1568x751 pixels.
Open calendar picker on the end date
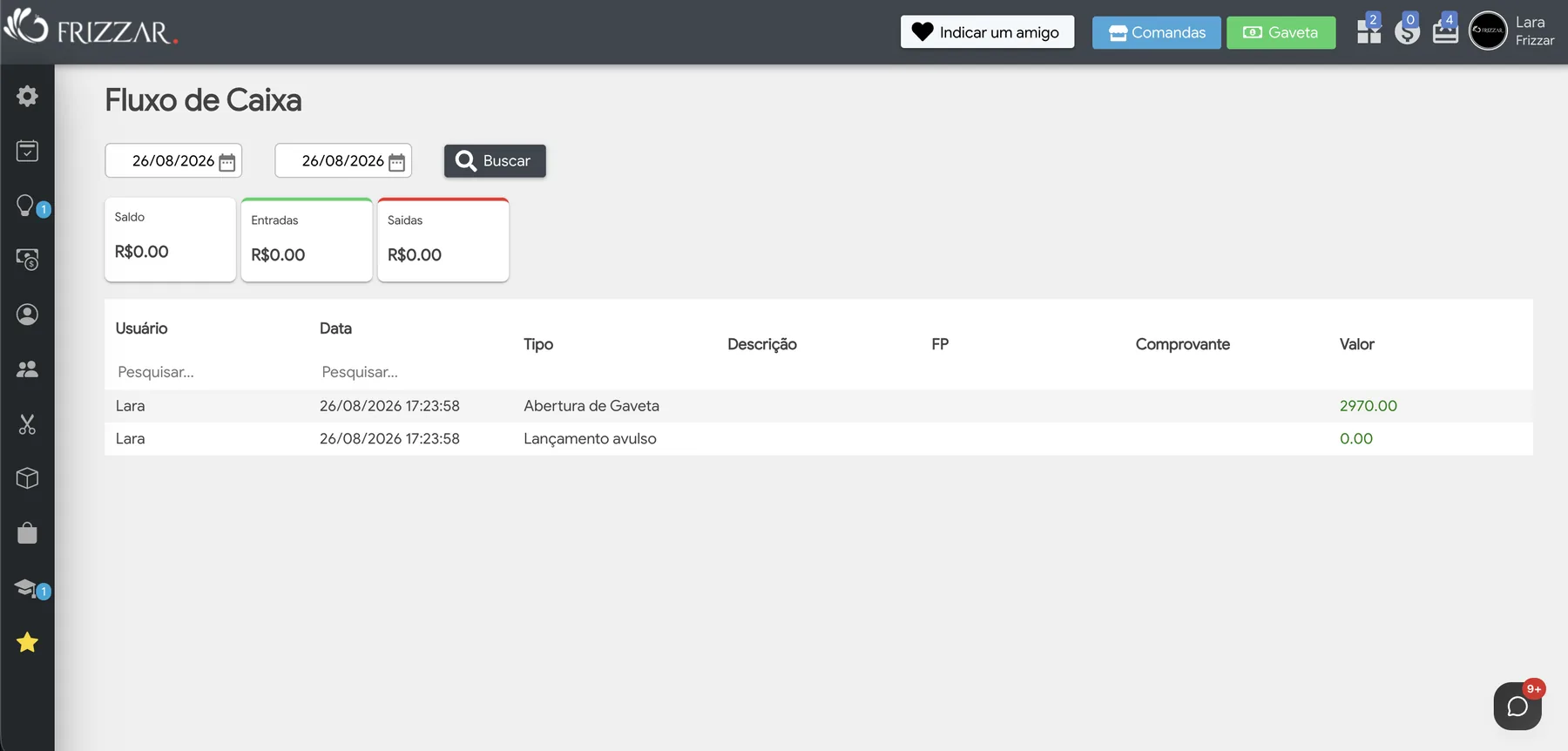pos(396,162)
